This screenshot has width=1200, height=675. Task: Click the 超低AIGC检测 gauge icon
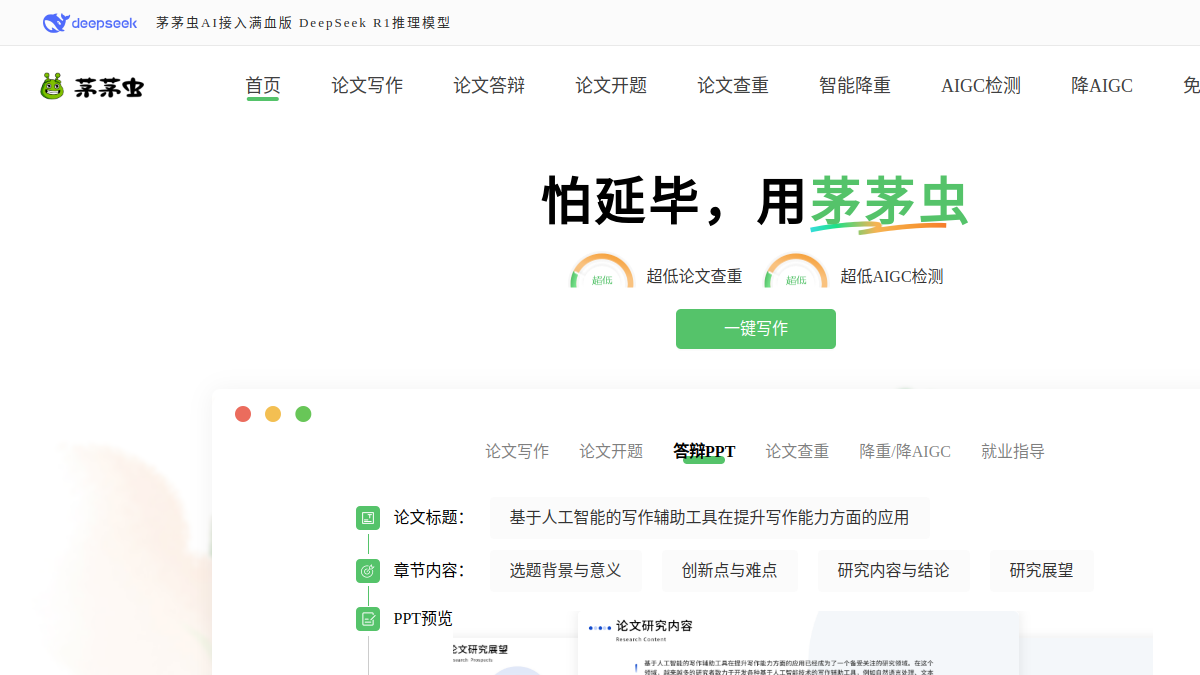click(x=796, y=271)
